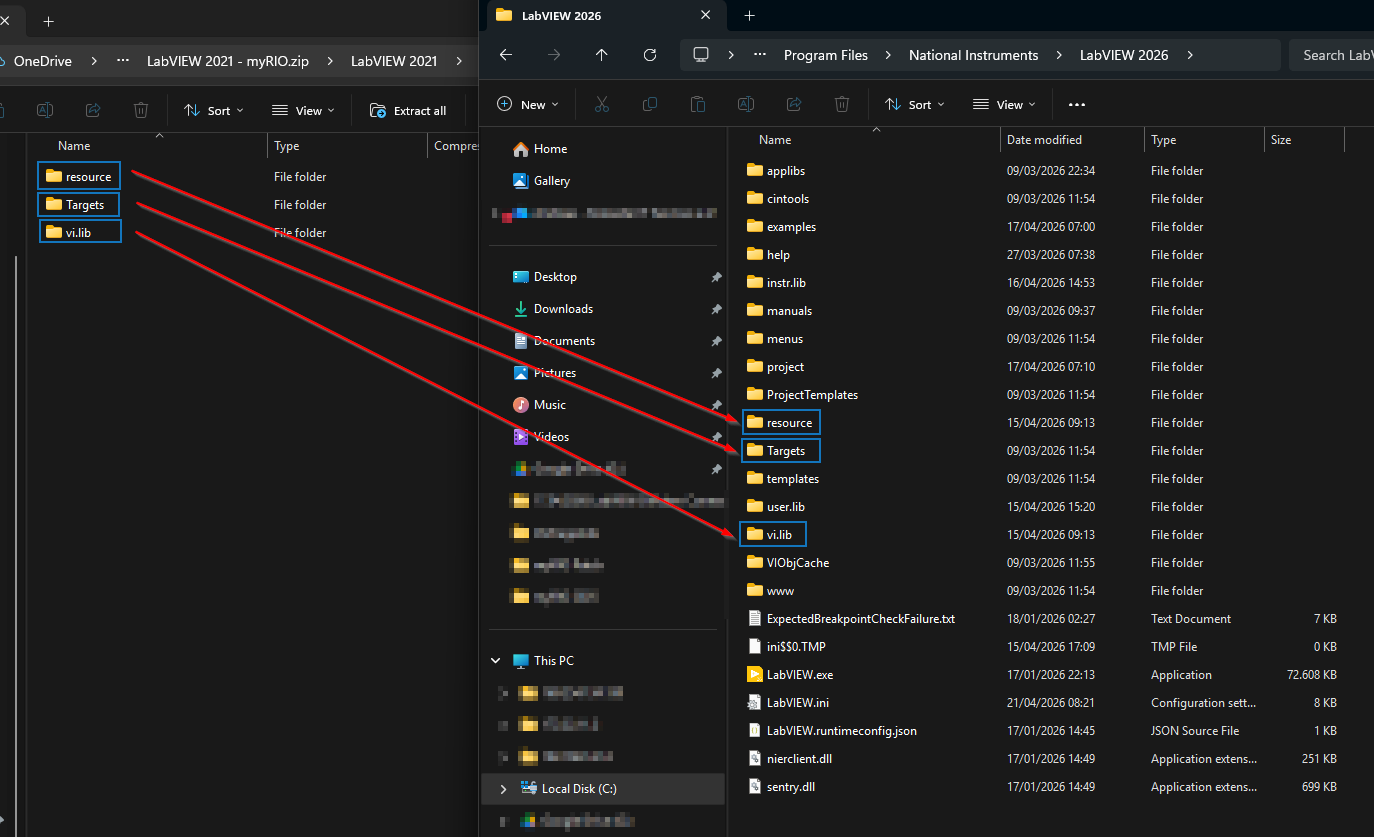Open LabVIEW.exe application file
The image size is (1374, 837).
tap(799, 675)
